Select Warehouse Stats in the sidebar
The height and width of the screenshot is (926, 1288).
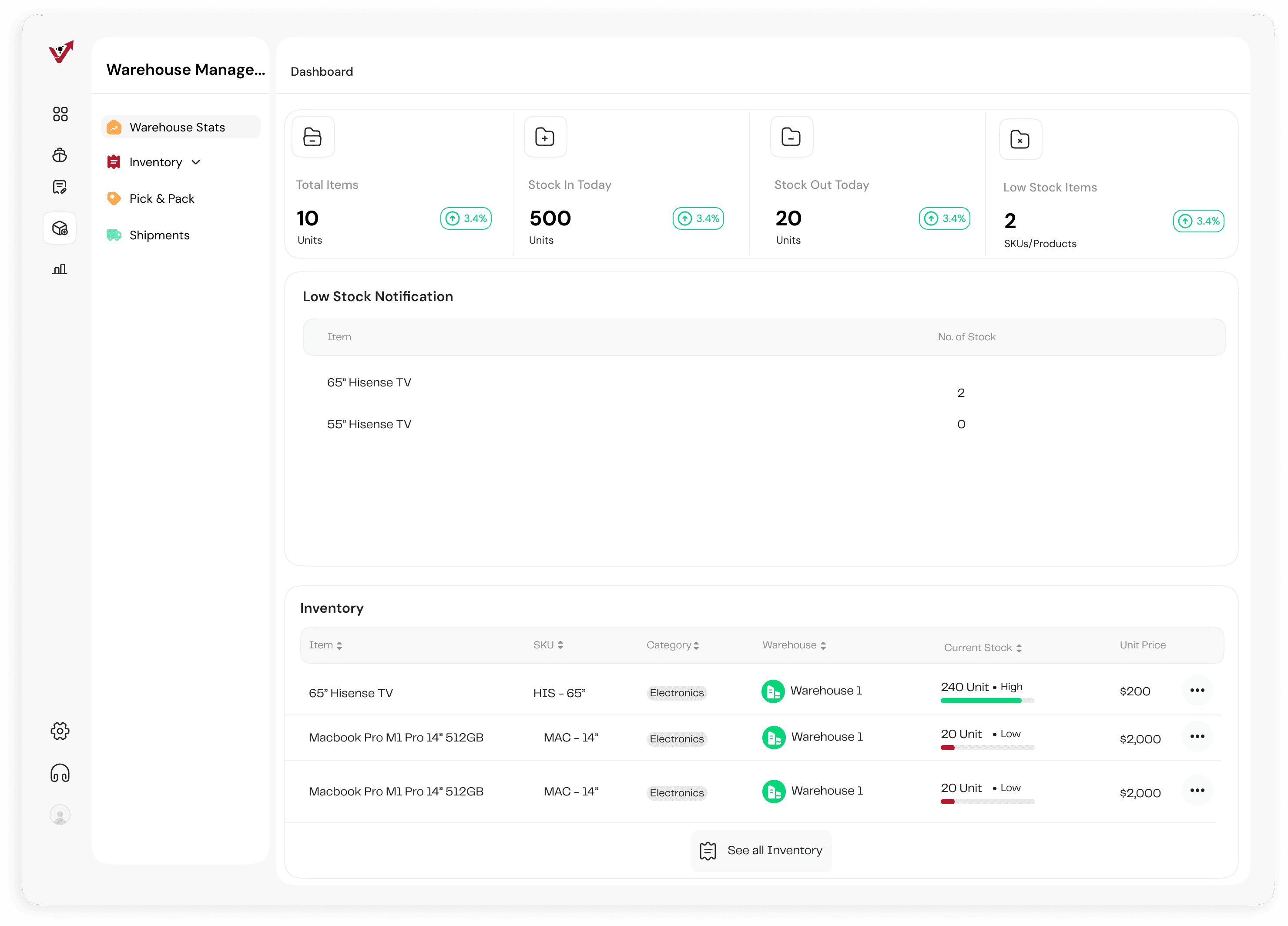tap(181, 127)
